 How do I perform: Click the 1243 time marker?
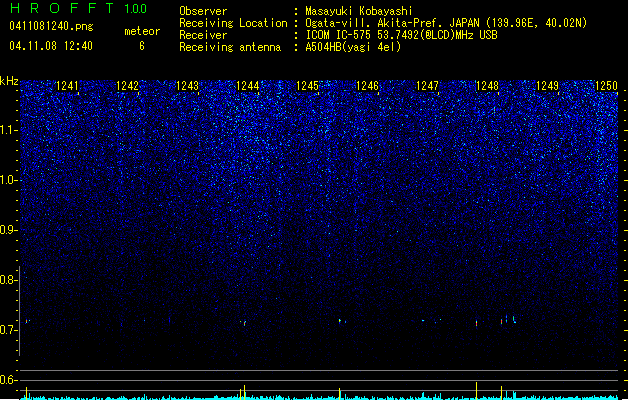click(187, 86)
